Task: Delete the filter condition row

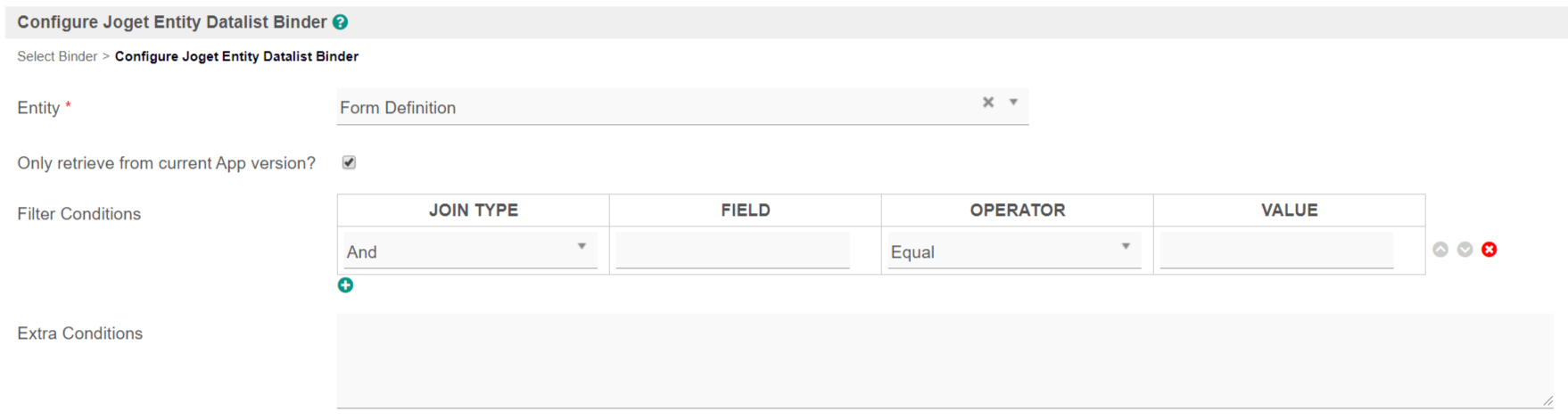Action: (1490, 250)
